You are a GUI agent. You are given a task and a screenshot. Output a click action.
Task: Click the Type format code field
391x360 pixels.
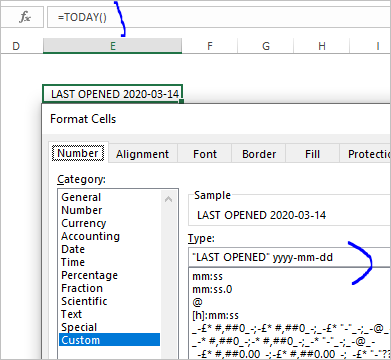289,257
